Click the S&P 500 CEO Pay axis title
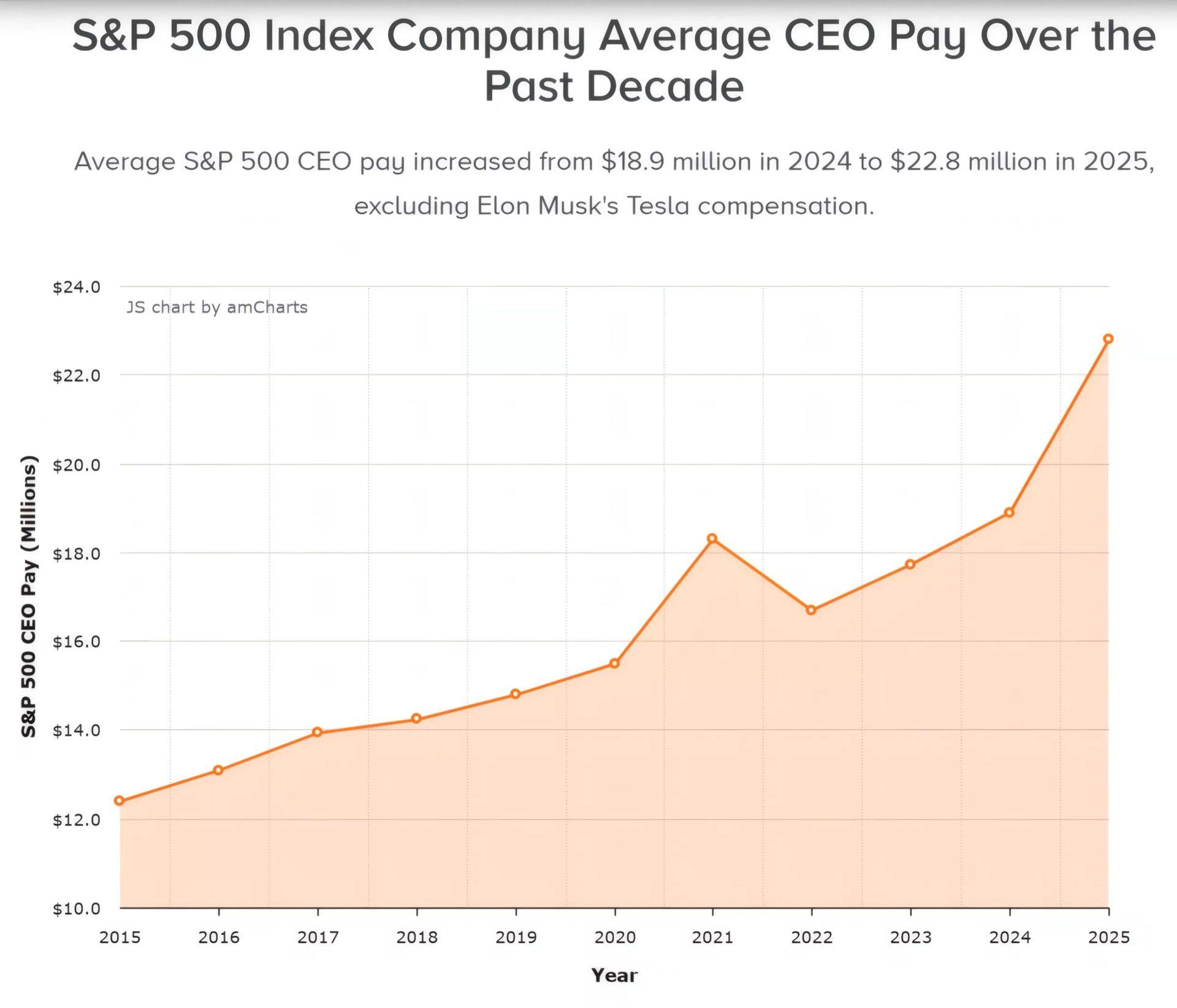 click(x=29, y=596)
